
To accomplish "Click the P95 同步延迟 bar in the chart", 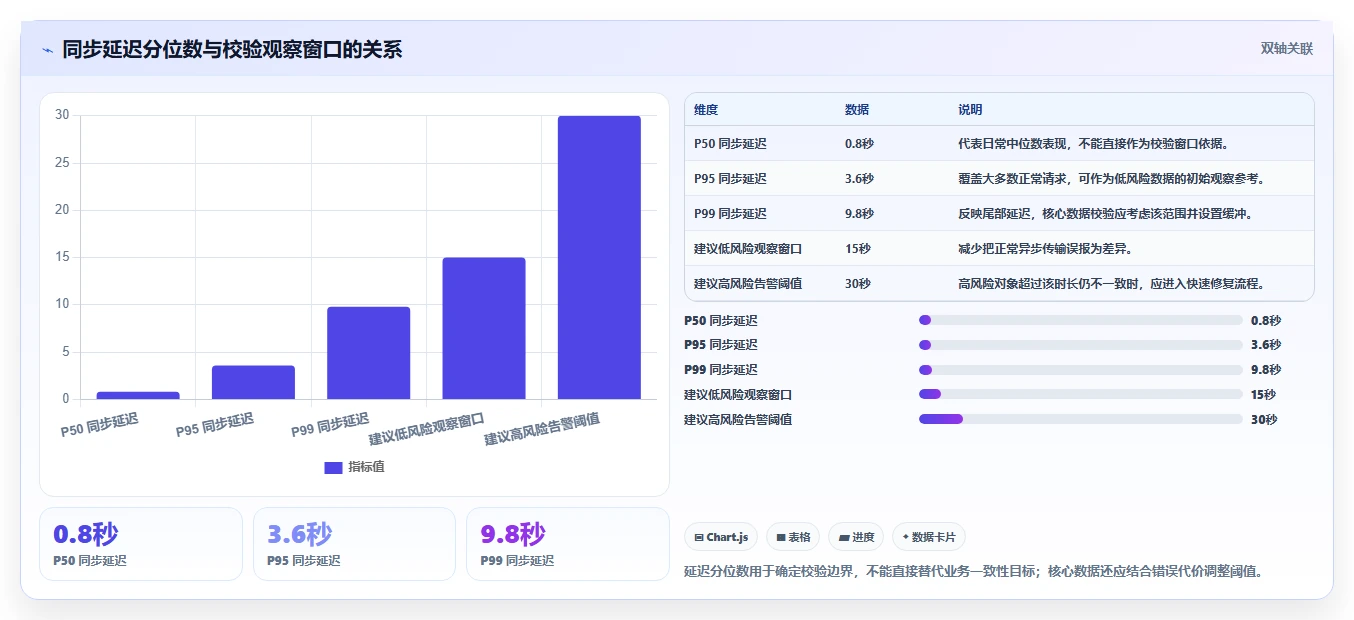I will click(x=253, y=382).
